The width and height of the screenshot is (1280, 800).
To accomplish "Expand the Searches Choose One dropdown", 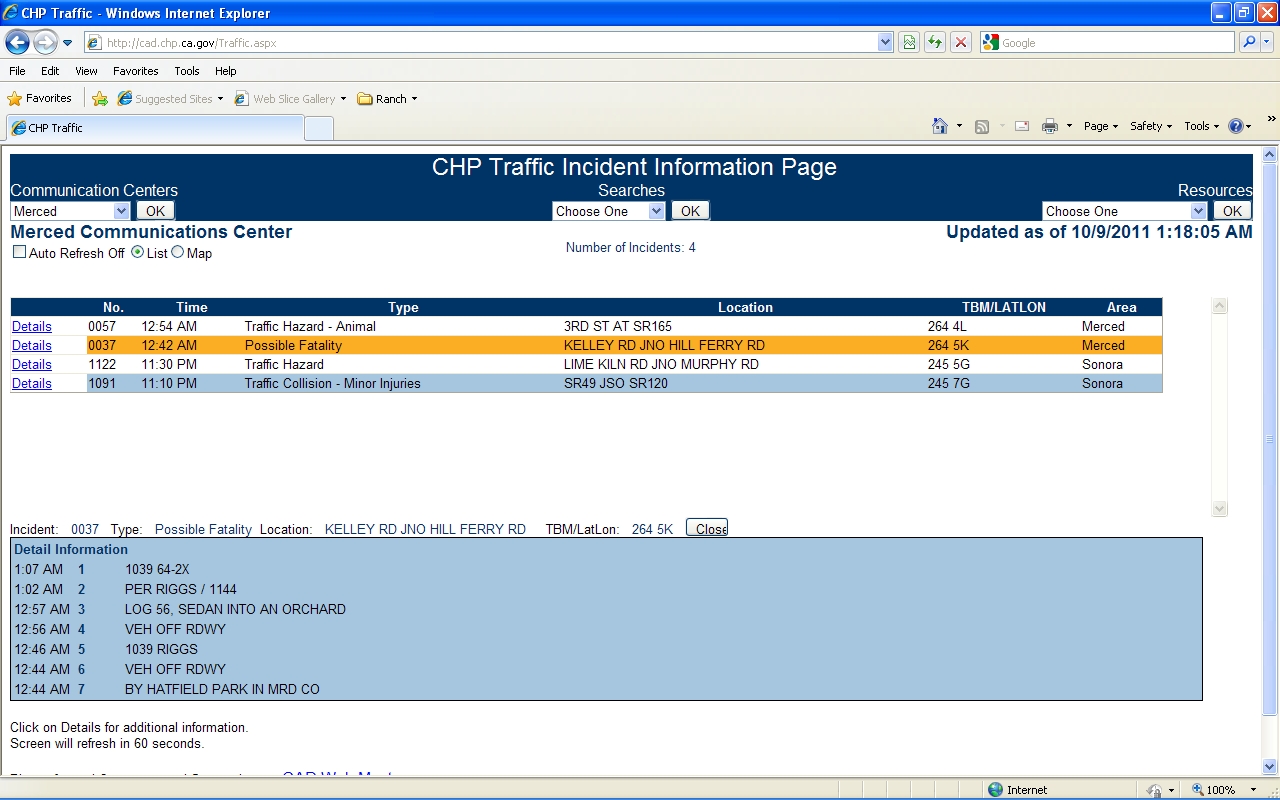I will click(x=656, y=211).
